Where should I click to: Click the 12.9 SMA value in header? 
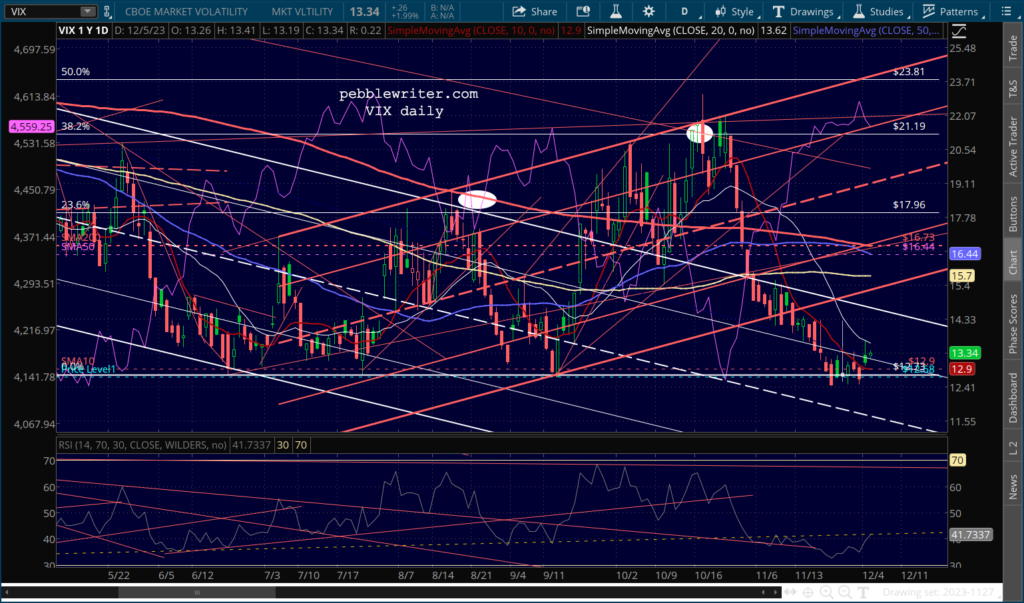[x=571, y=31]
